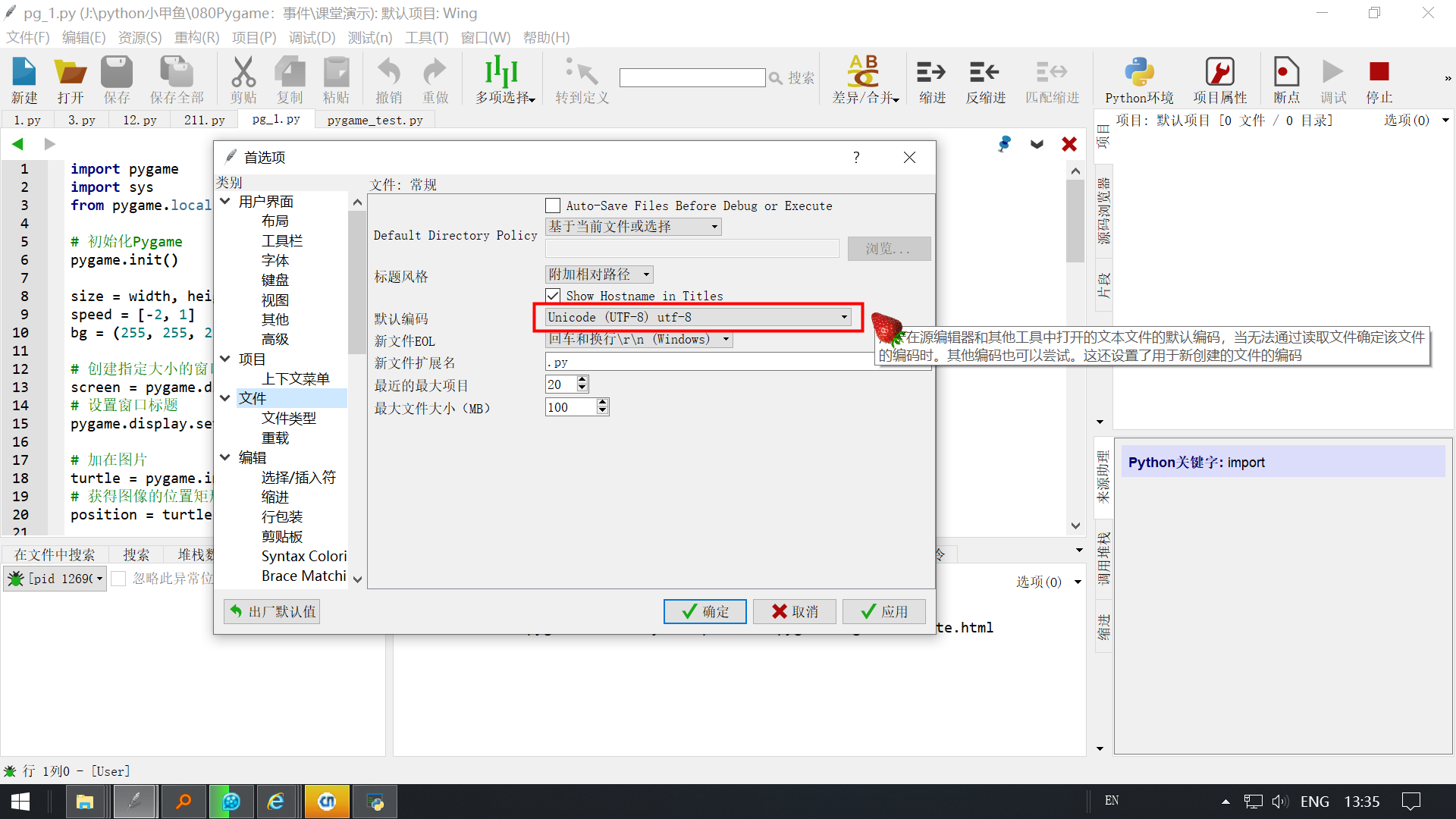
Task: Select 文件类型 in the category tree
Action: click(x=288, y=418)
